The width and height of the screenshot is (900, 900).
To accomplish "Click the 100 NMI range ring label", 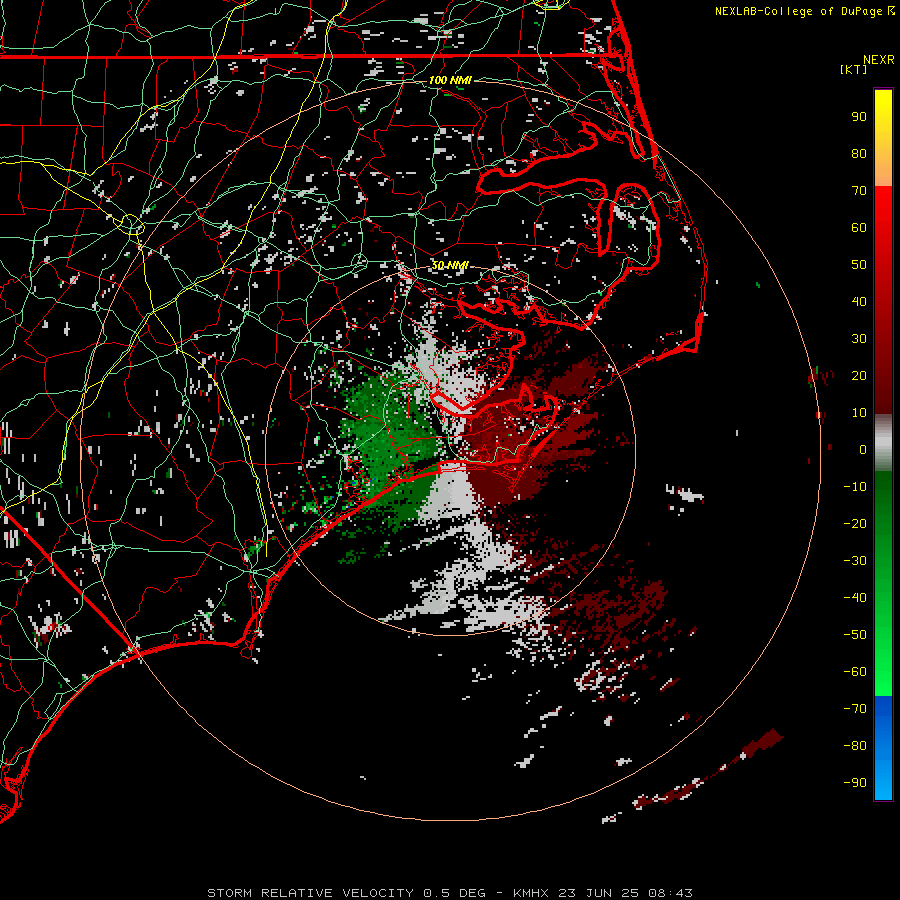I will click(450, 80).
